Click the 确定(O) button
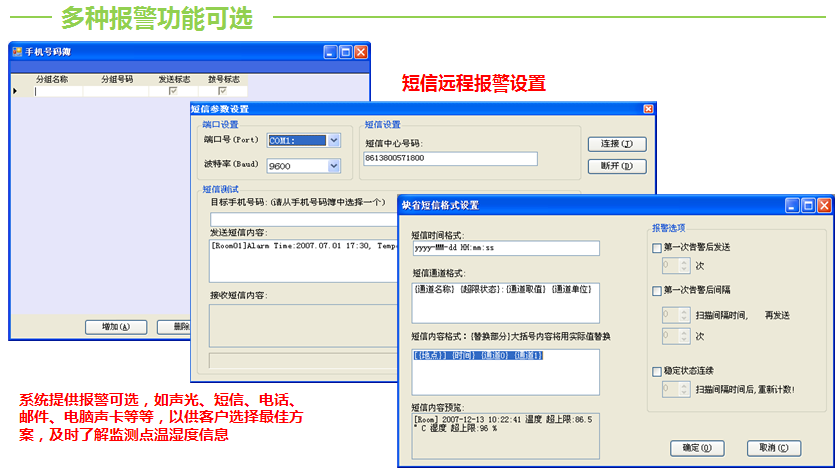839x471 pixels. click(x=697, y=449)
